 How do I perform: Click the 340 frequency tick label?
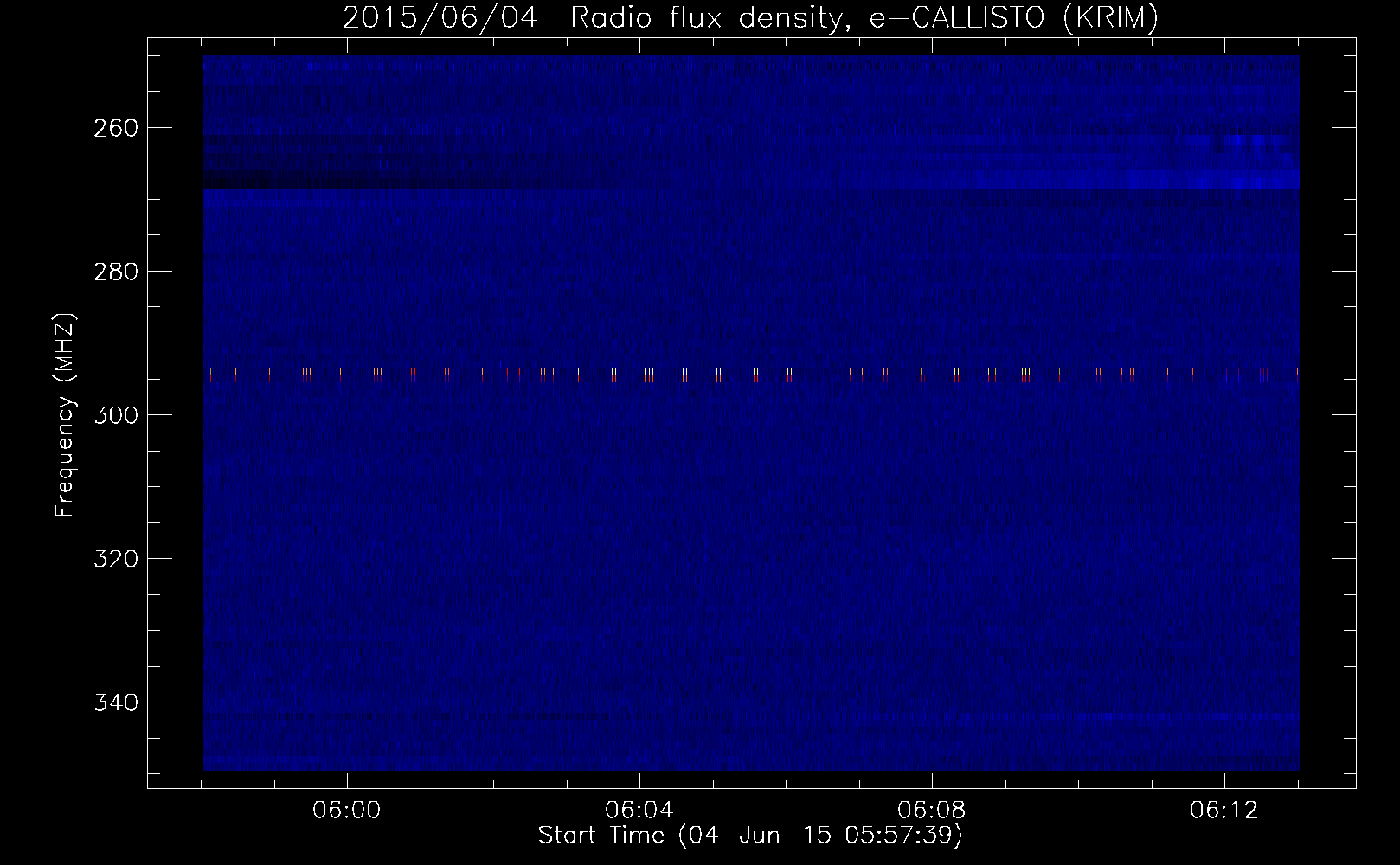[x=115, y=703]
